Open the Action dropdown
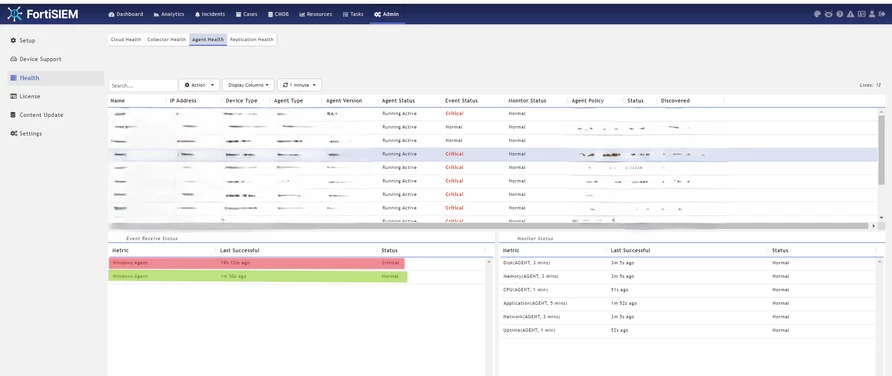This screenshot has width=892, height=376. [x=199, y=85]
